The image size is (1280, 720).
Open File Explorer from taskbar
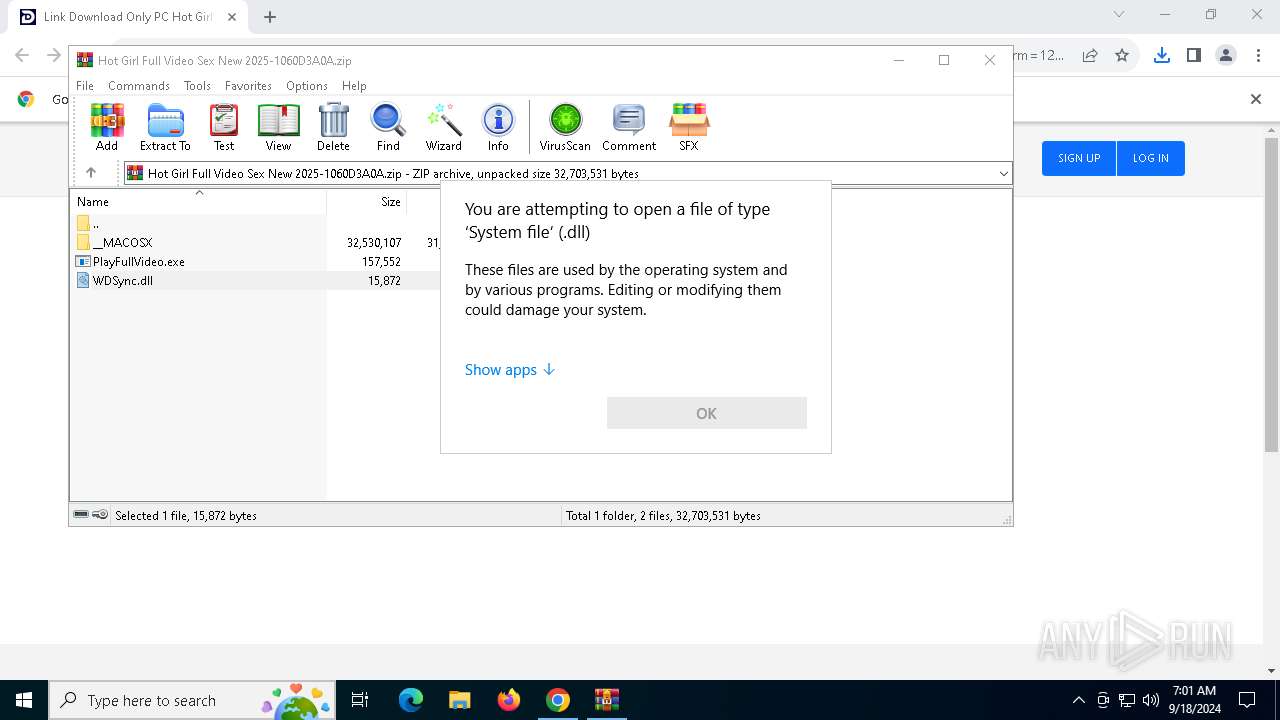coord(459,700)
